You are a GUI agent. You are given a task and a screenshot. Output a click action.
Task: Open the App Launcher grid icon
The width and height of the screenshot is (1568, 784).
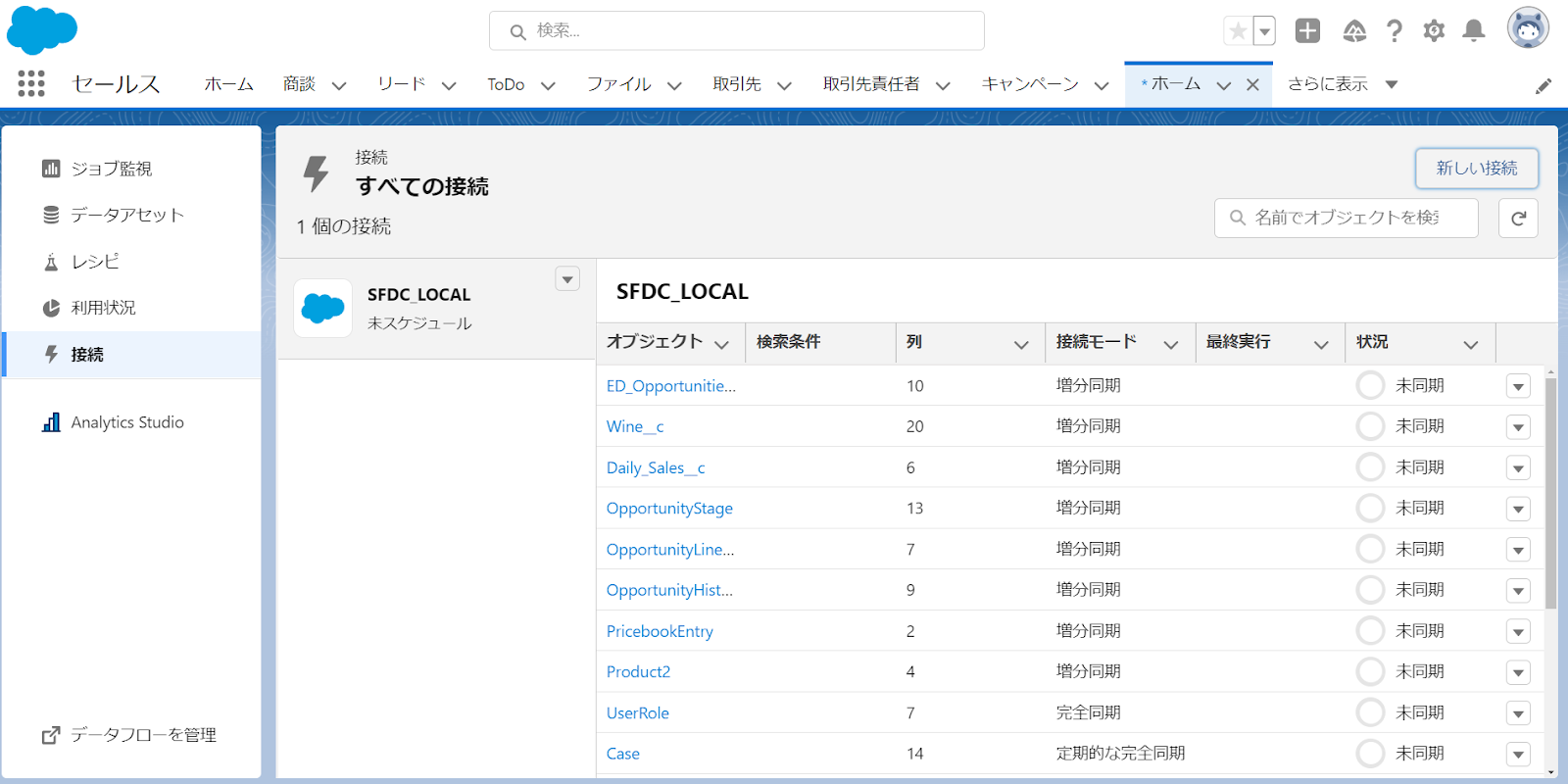31,83
